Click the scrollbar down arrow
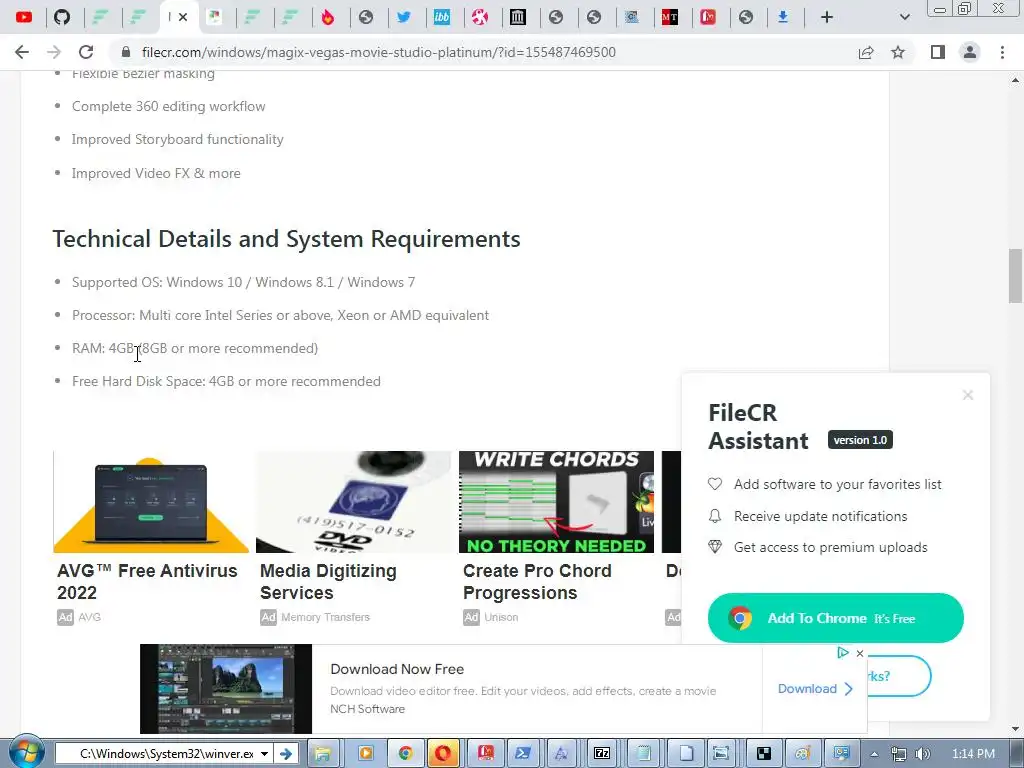The height and width of the screenshot is (768, 1024). pos(1015,729)
